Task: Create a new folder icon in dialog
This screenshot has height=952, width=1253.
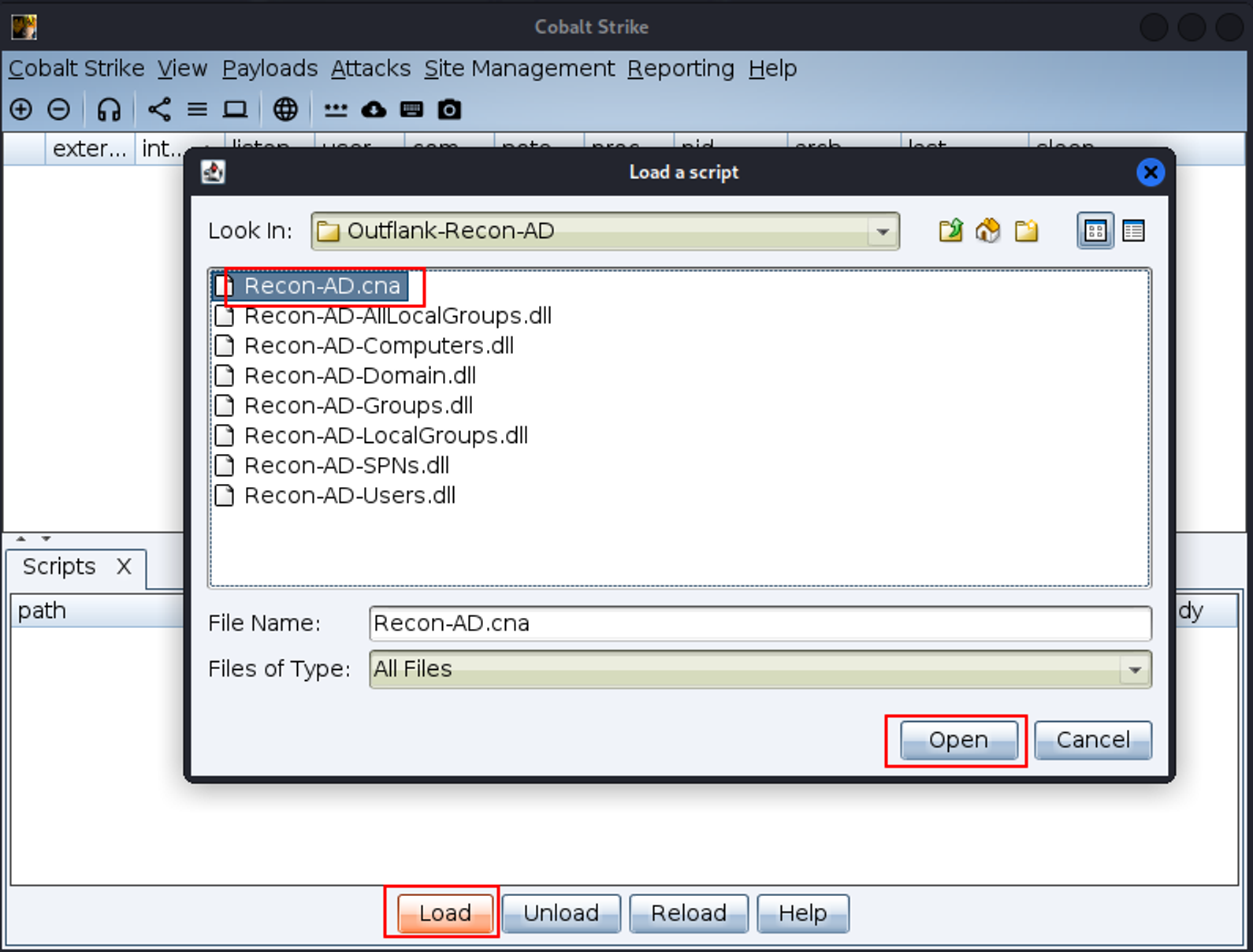Action: 1026,231
